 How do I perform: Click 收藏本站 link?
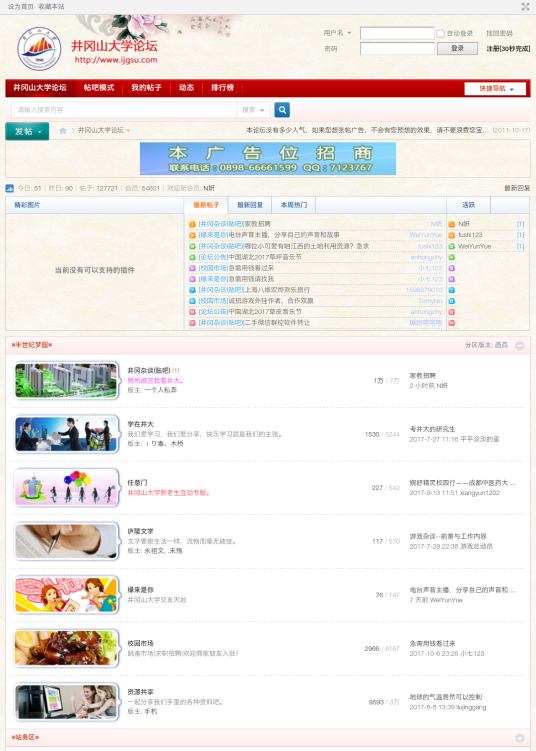[51, 7]
